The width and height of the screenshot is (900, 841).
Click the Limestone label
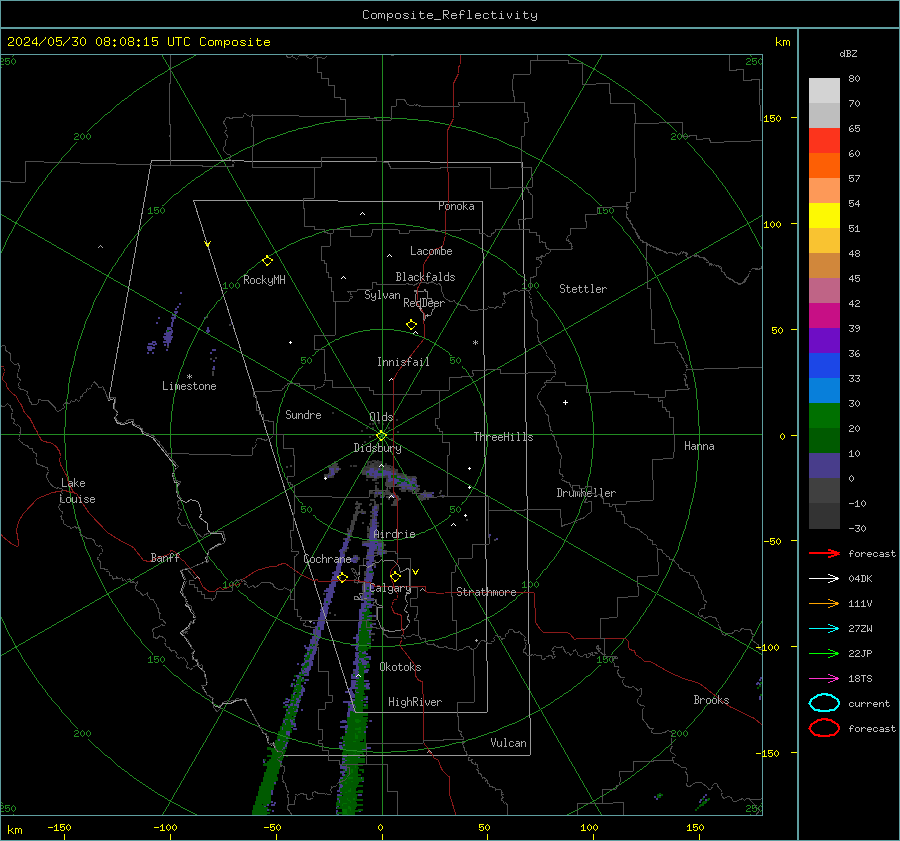pyautogui.click(x=189, y=386)
